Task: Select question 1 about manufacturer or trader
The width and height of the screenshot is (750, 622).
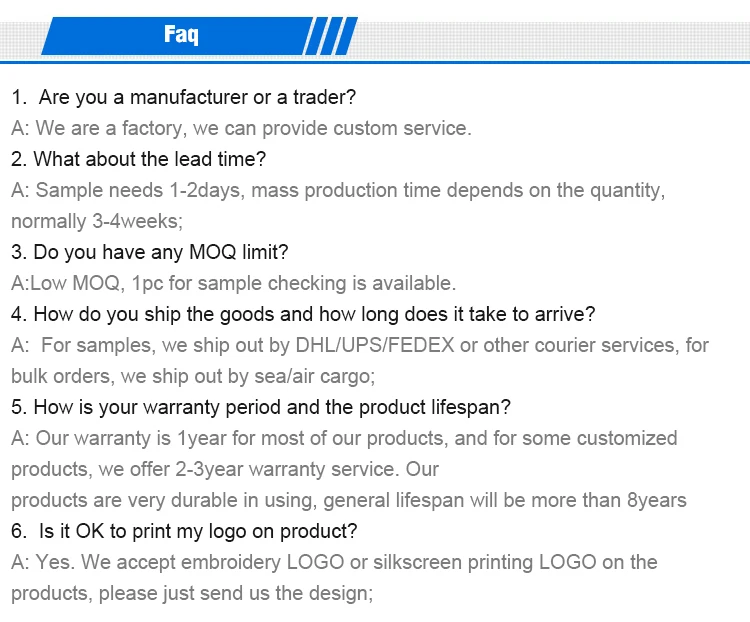Action: click(x=184, y=97)
